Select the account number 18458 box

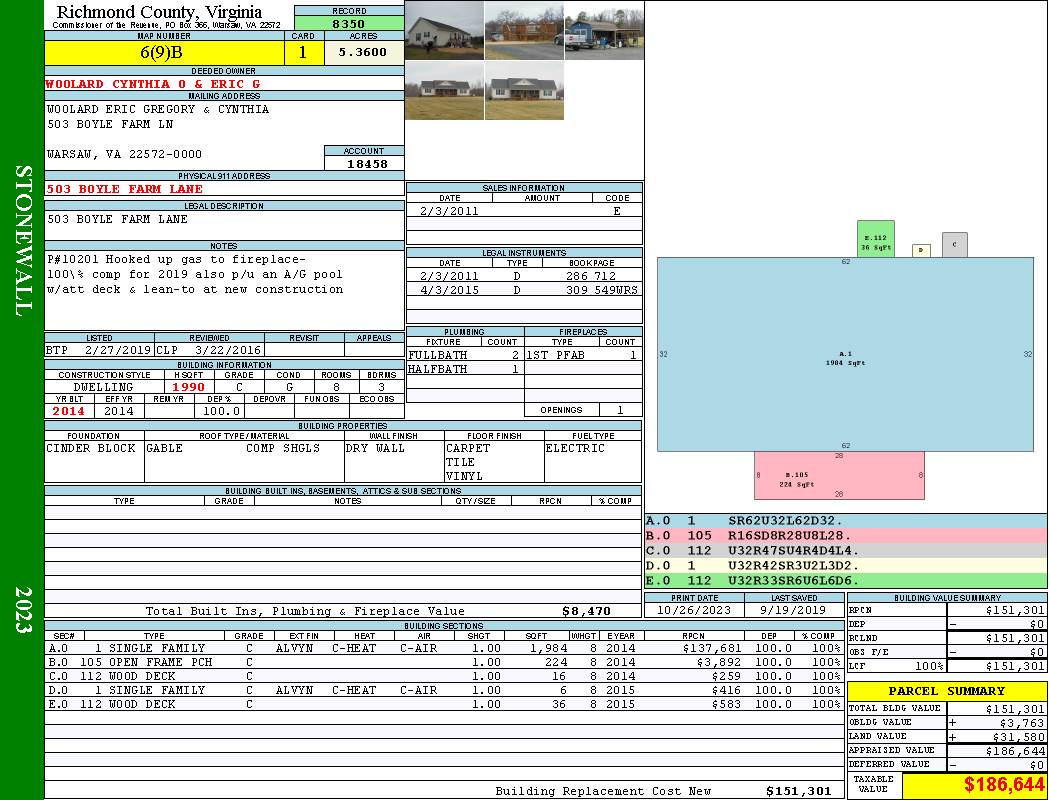point(364,163)
